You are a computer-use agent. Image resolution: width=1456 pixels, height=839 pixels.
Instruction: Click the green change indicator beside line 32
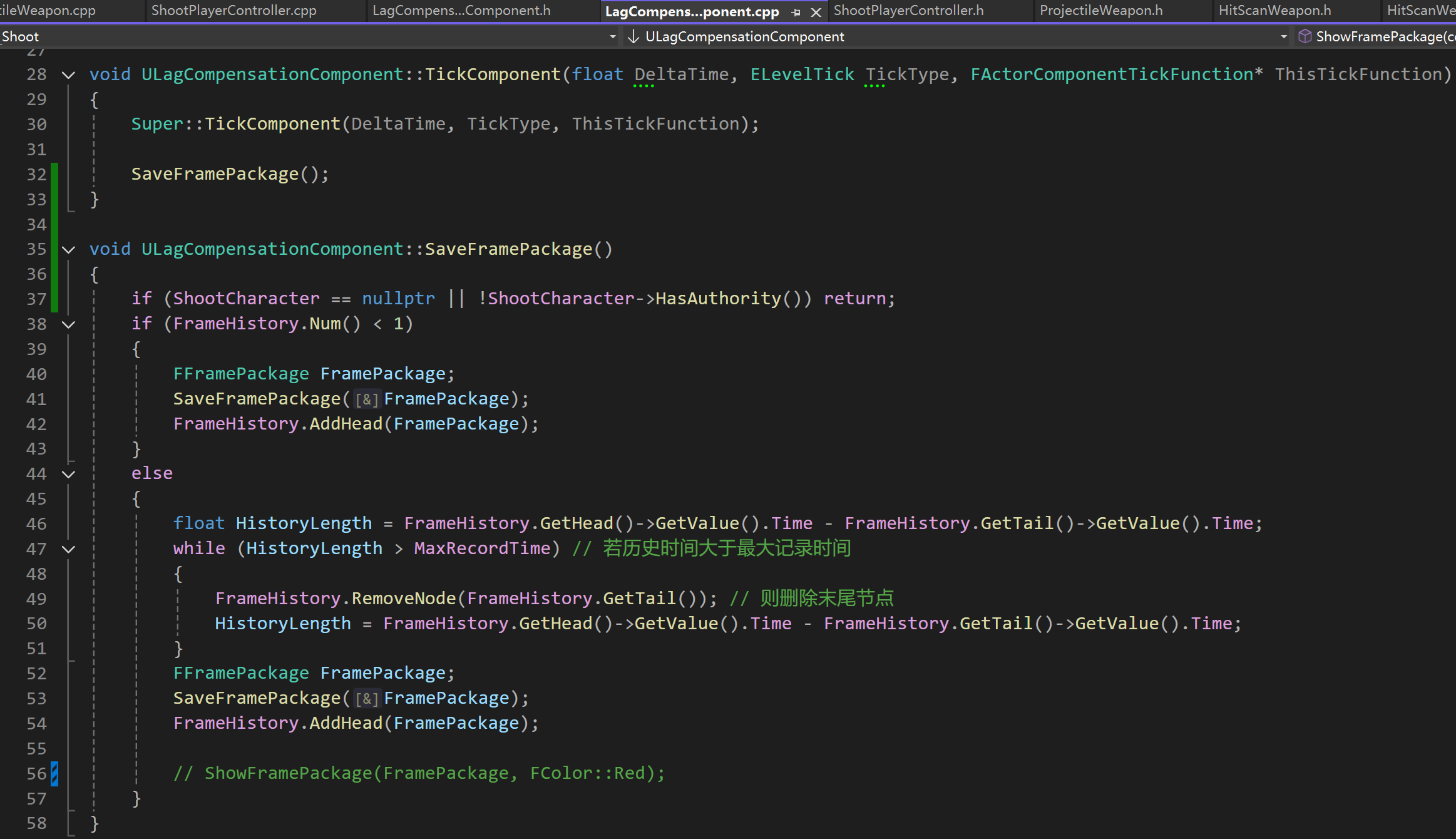pos(54,174)
